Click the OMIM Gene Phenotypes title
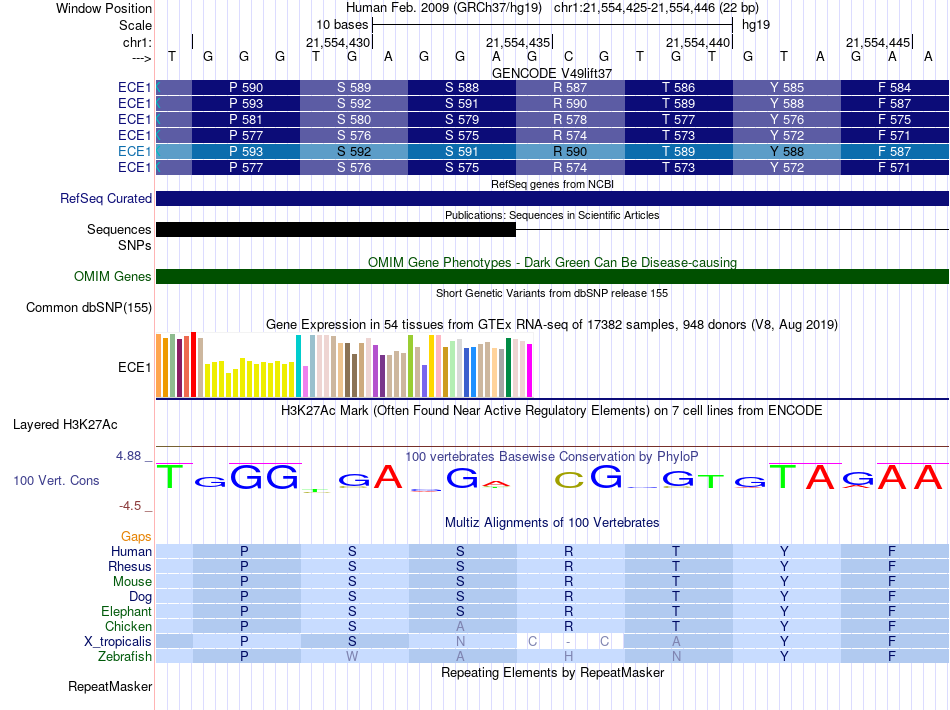Viewport: 950px width, 710px height. 552,262
